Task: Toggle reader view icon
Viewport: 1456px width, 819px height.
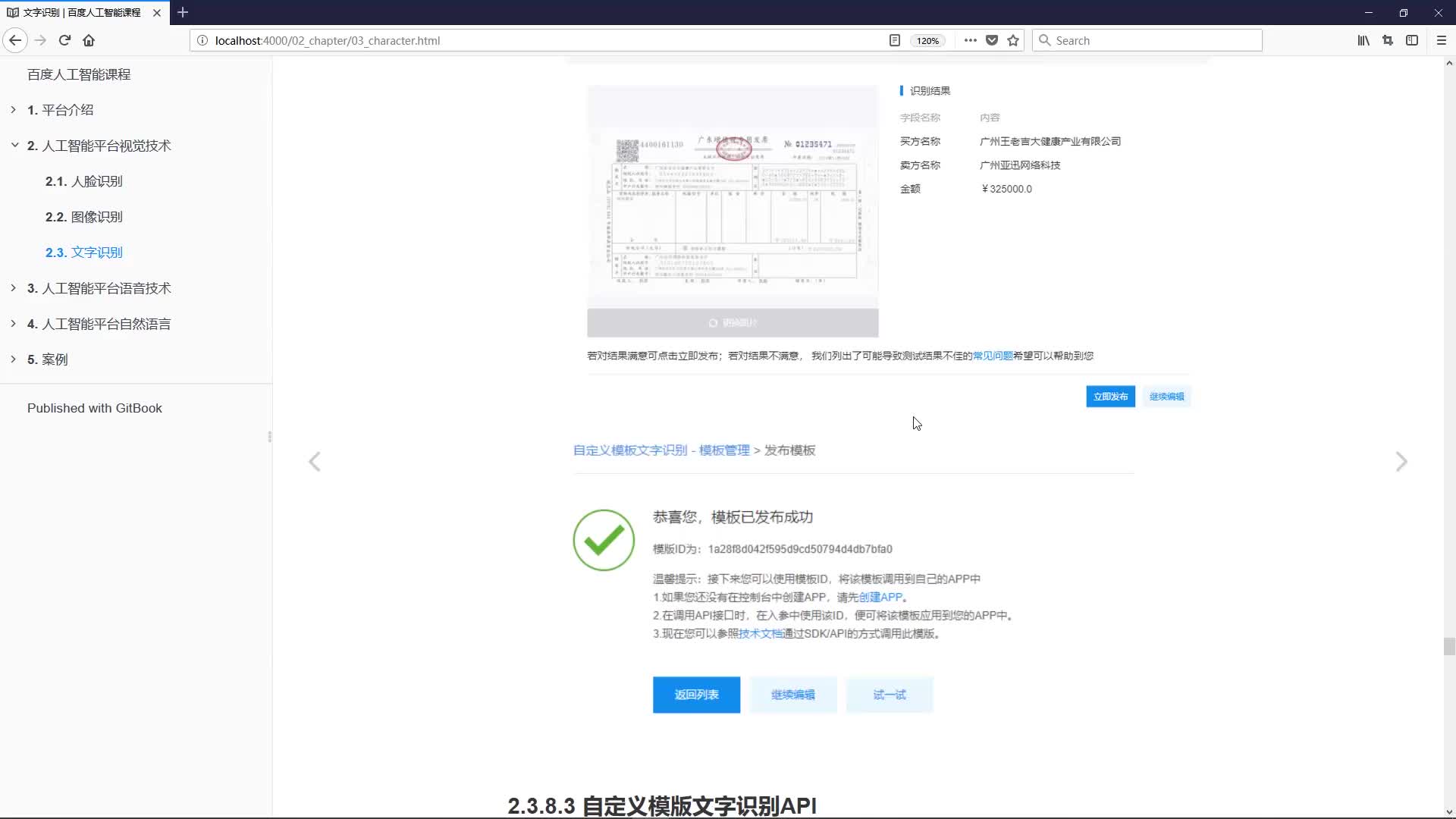Action: [895, 40]
